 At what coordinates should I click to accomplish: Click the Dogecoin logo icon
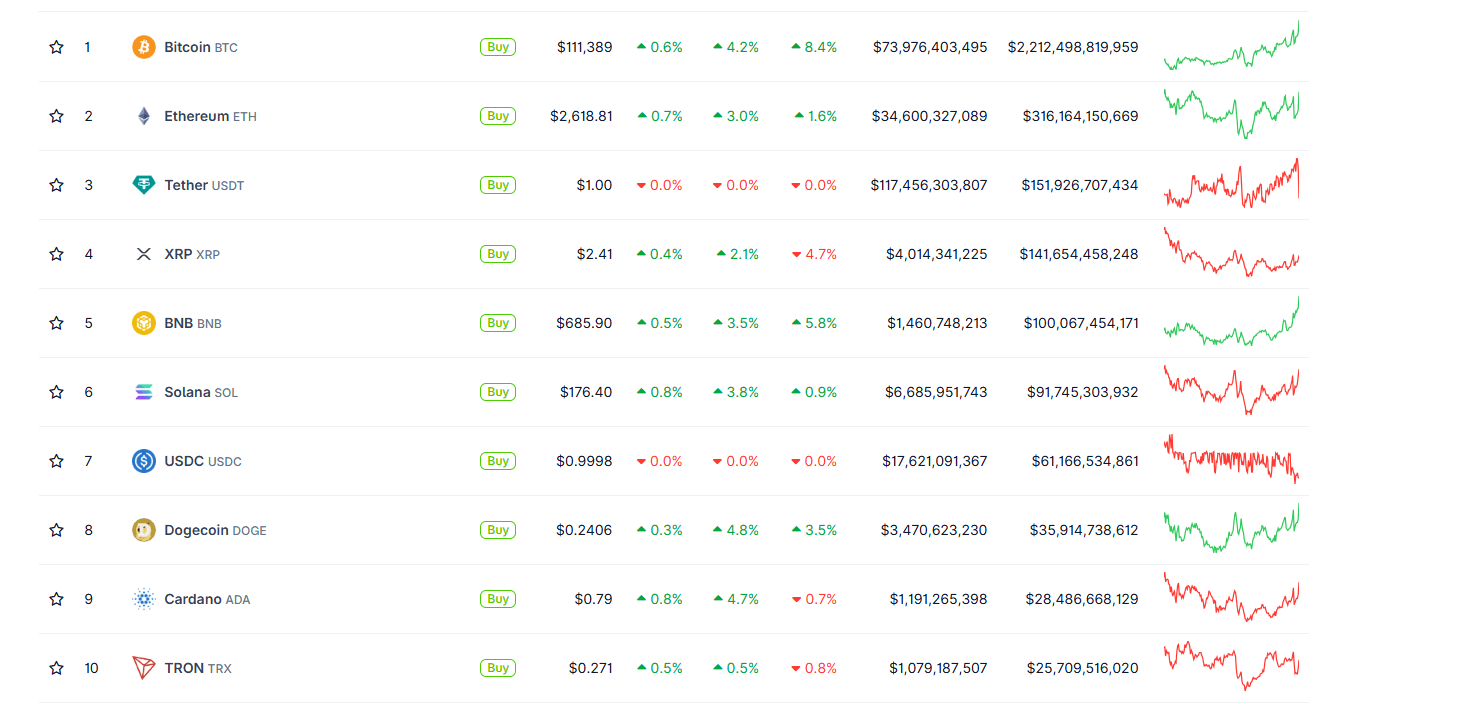click(x=144, y=530)
